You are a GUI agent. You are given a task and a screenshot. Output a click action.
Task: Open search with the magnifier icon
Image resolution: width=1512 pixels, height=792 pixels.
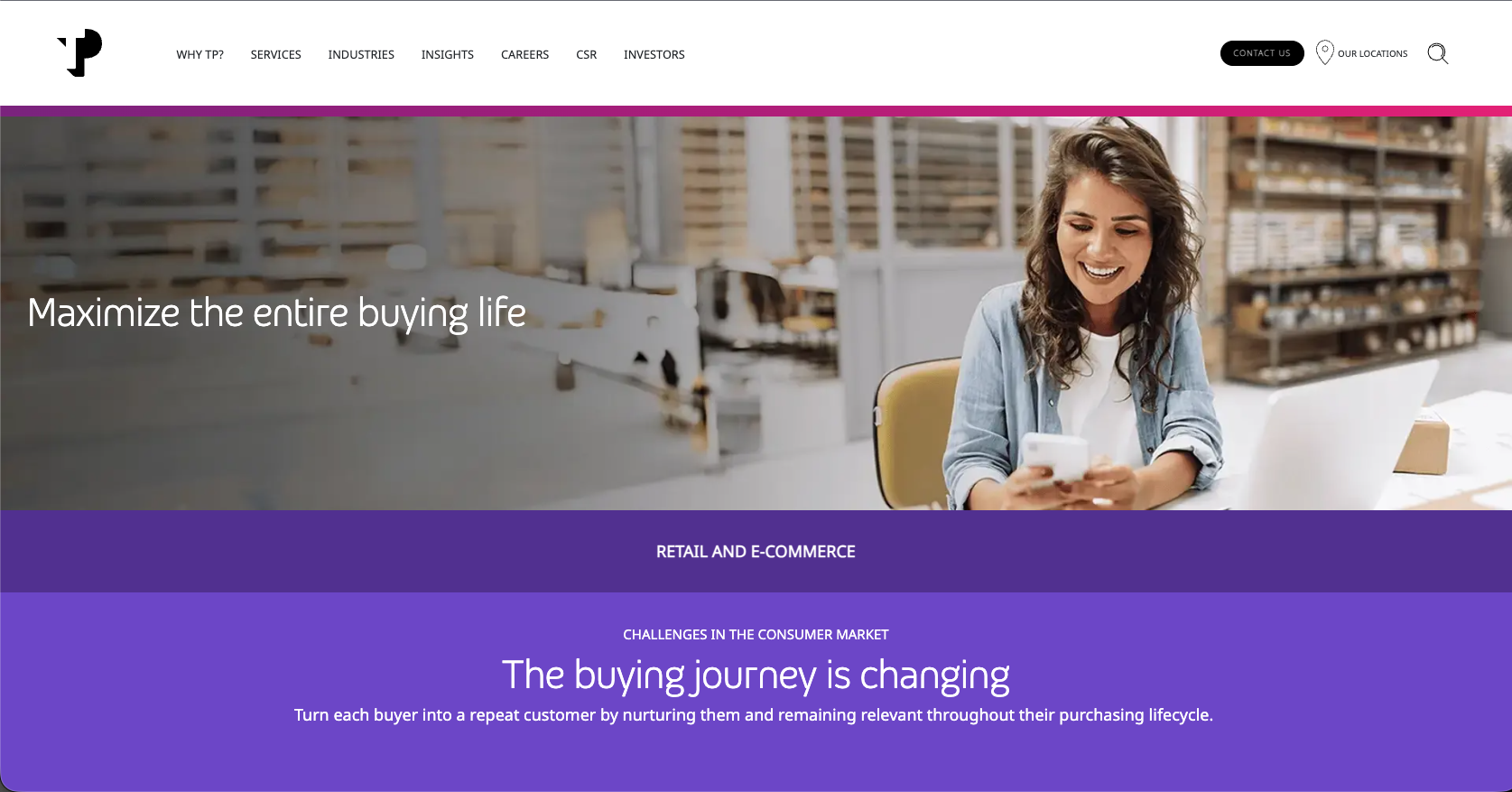pos(1437,53)
